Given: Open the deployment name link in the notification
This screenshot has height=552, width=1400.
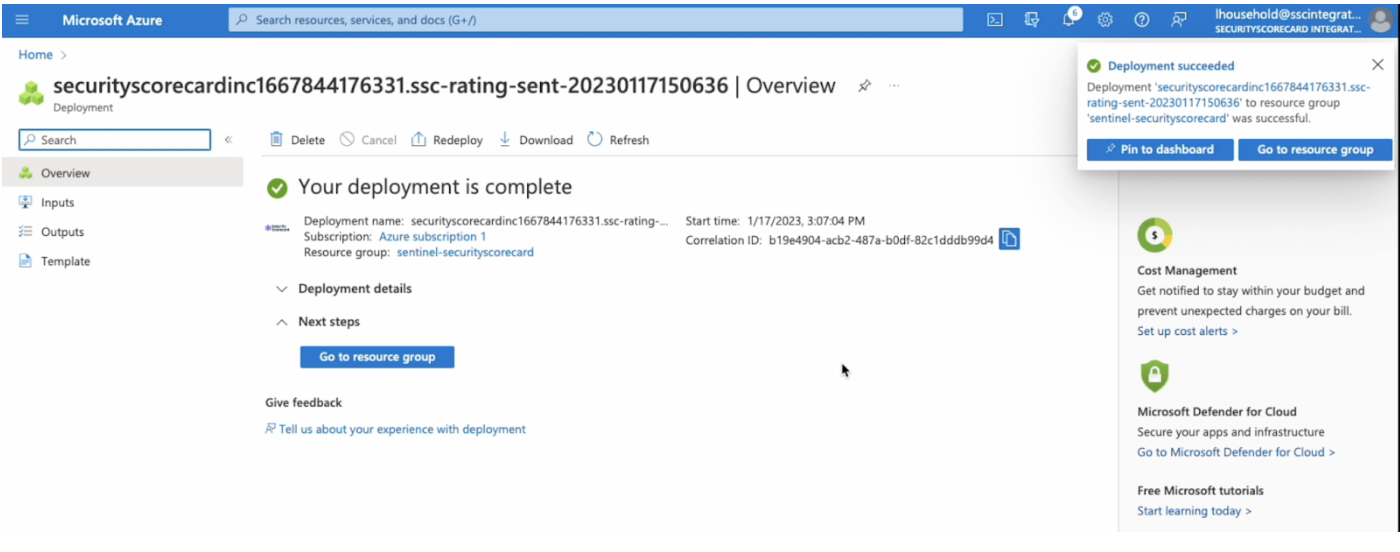Looking at the screenshot, I should point(1229,95).
